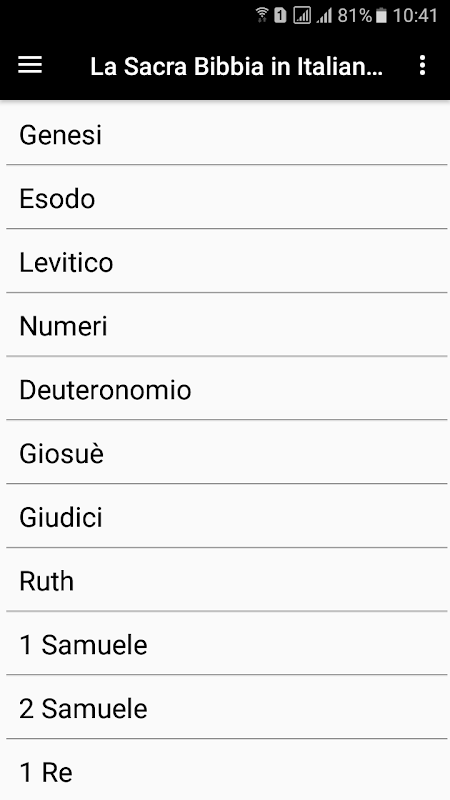Tap the battery icon in status bar

coord(381,16)
